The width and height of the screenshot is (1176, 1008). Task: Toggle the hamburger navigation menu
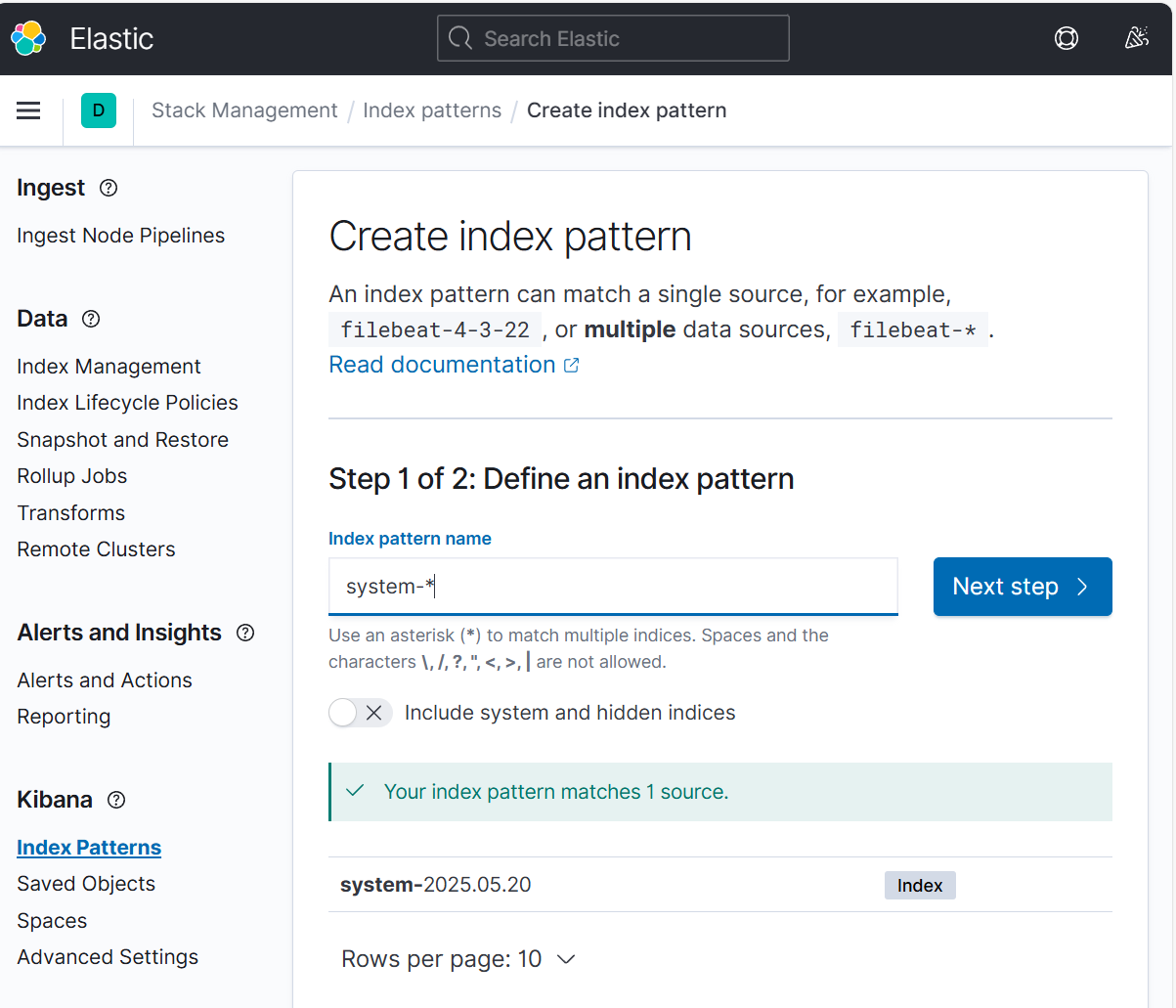(x=28, y=110)
